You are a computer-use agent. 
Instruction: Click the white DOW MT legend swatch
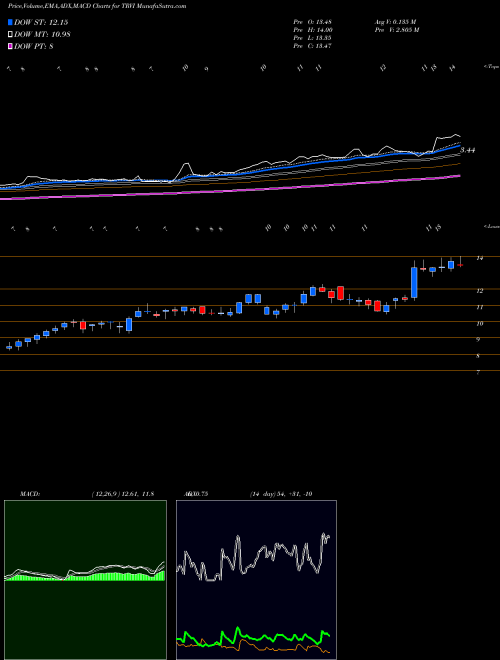pos(11,34)
